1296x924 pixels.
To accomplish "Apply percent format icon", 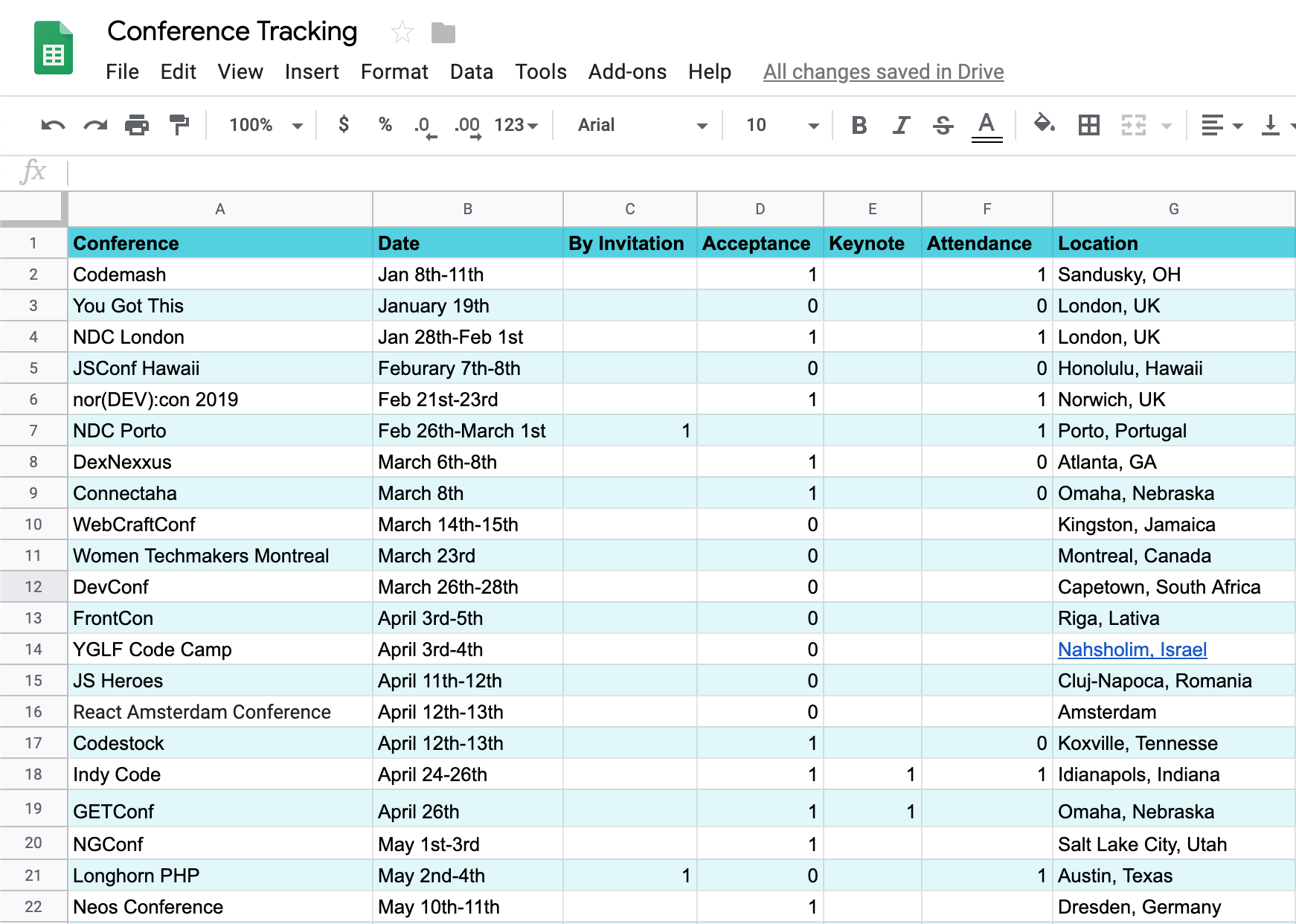I will pos(385,124).
